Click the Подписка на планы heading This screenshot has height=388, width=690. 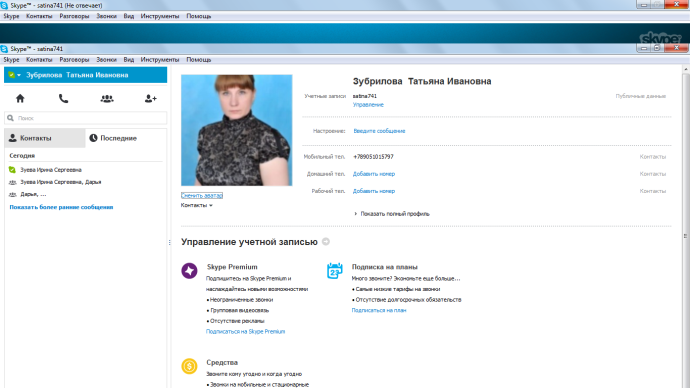point(385,267)
